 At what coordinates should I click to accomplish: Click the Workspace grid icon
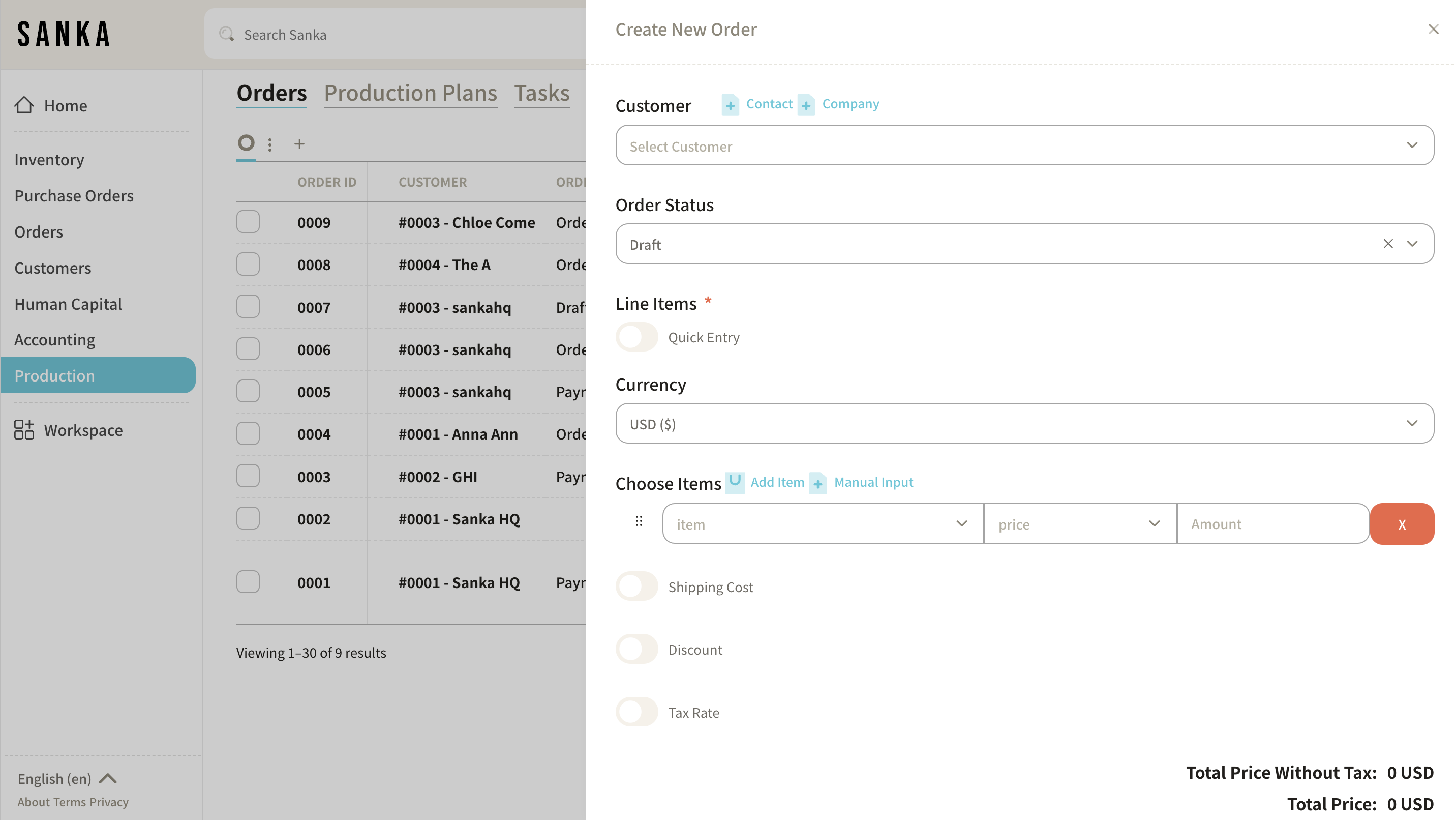tap(24, 430)
